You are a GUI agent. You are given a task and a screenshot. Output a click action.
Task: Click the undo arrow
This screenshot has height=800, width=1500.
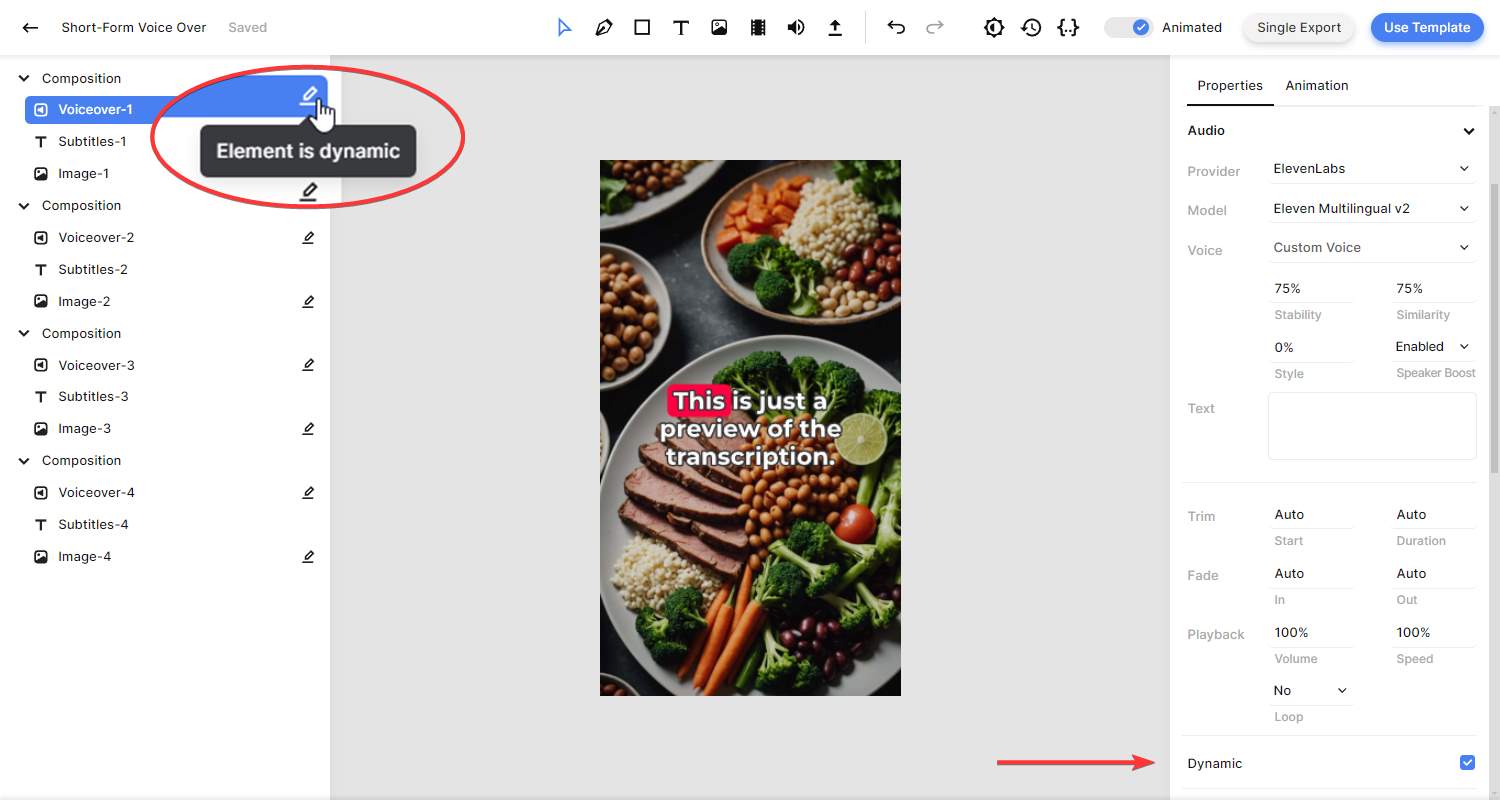pyautogui.click(x=896, y=28)
